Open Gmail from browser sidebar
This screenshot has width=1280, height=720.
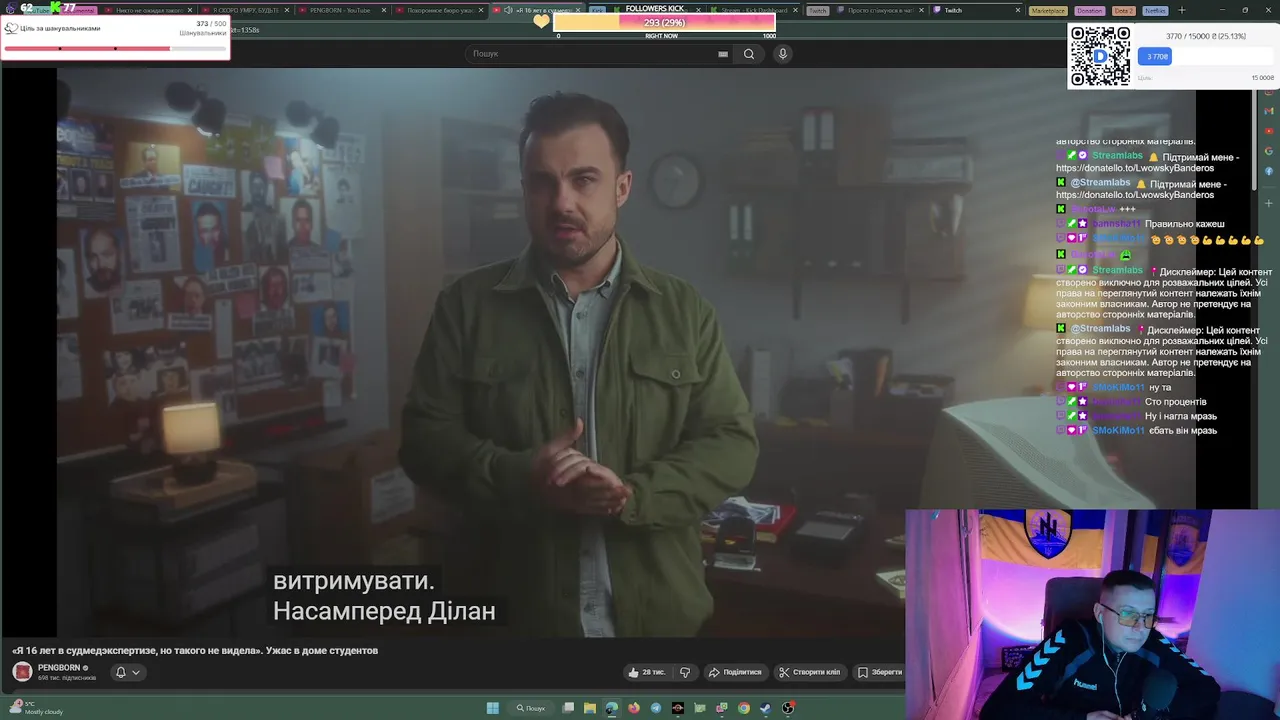[1269, 110]
